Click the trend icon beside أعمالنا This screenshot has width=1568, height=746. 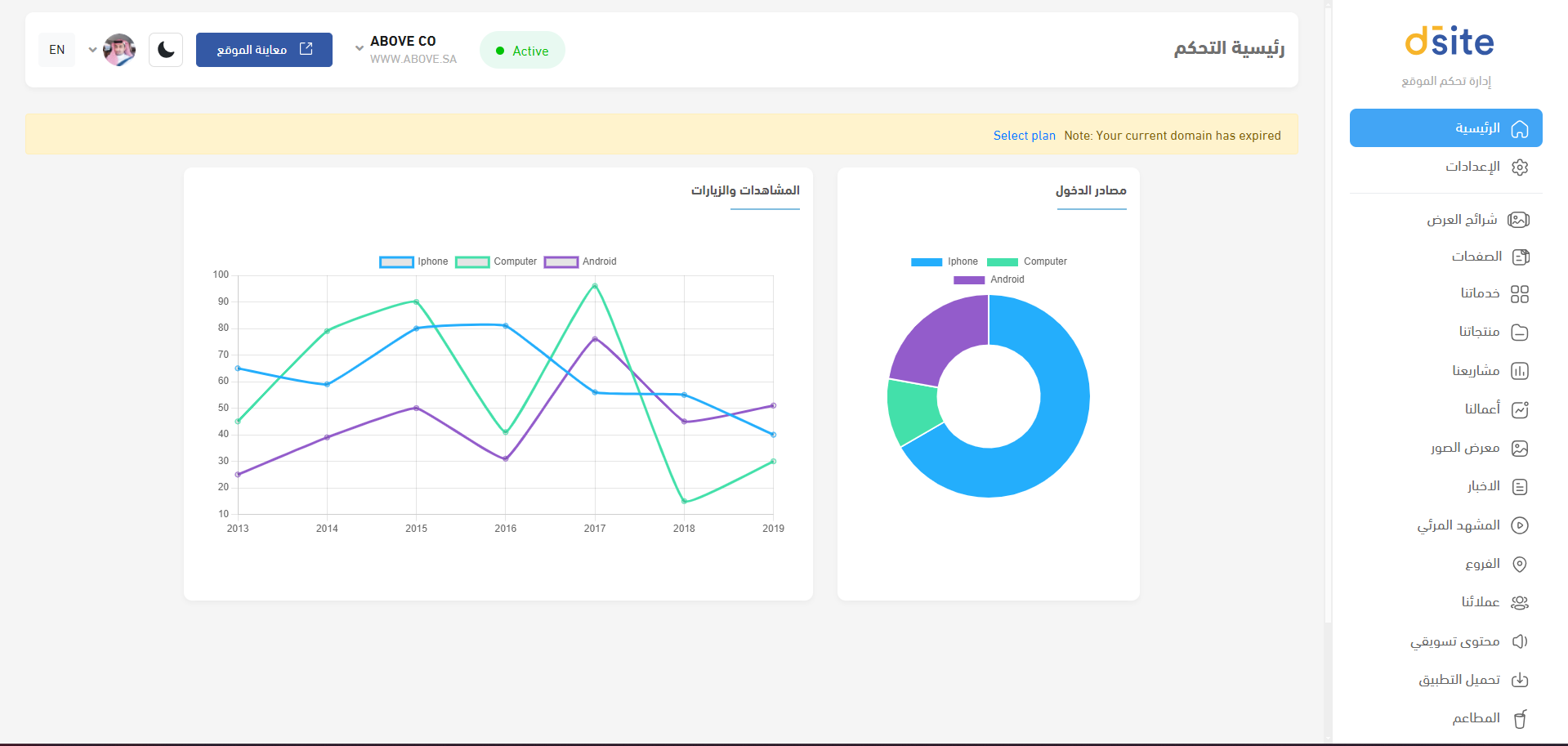[x=1520, y=409]
